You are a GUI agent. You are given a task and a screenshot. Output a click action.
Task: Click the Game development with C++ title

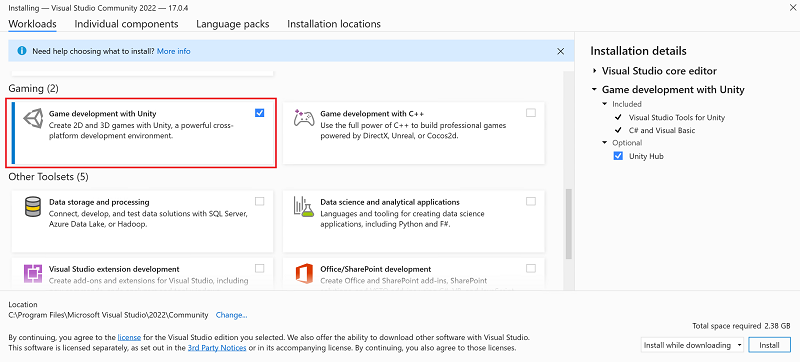(372, 114)
